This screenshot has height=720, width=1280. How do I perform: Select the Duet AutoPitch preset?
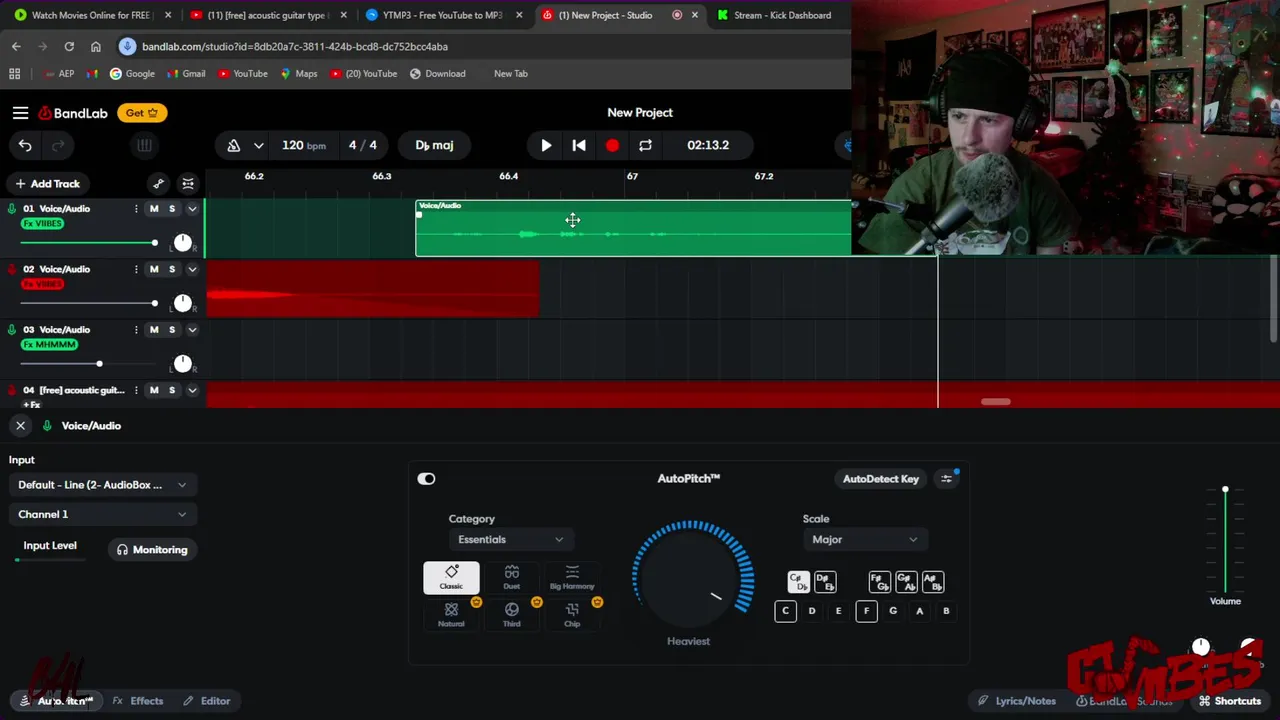pyautogui.click(x=511, y=577)
